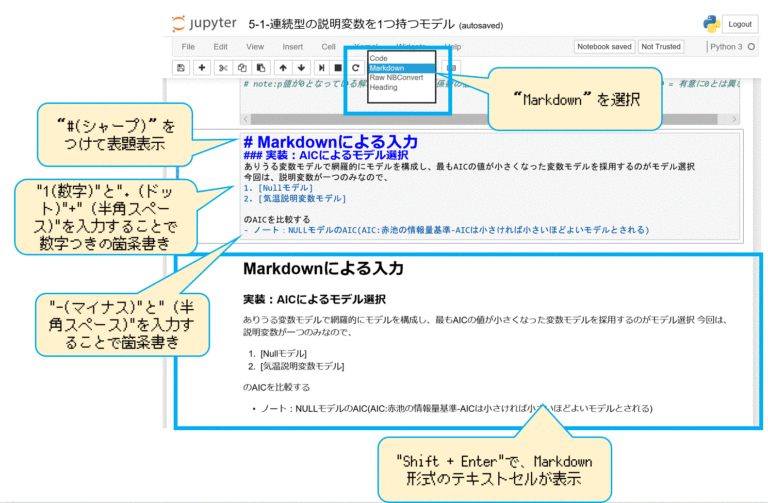This screenshot has height=503, width=768.
Task: Click the save notebook icon
Action: (180, 67)
